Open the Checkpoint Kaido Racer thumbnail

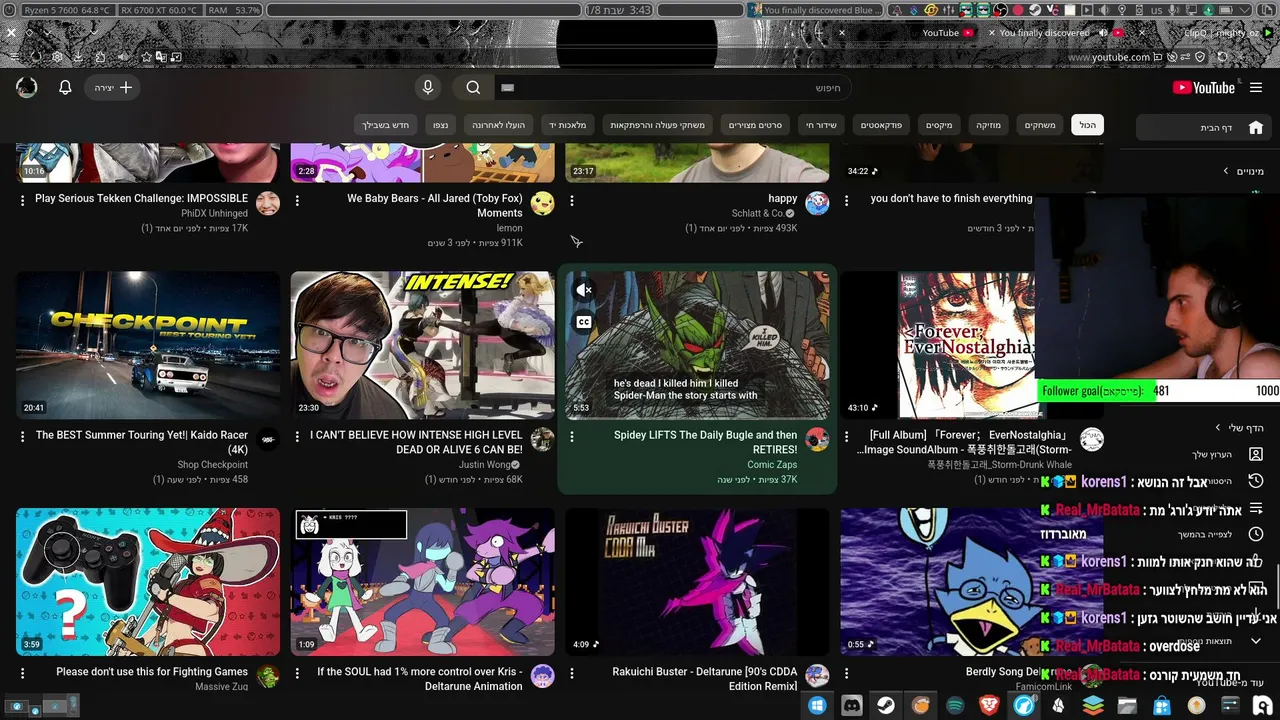point(148,345)
